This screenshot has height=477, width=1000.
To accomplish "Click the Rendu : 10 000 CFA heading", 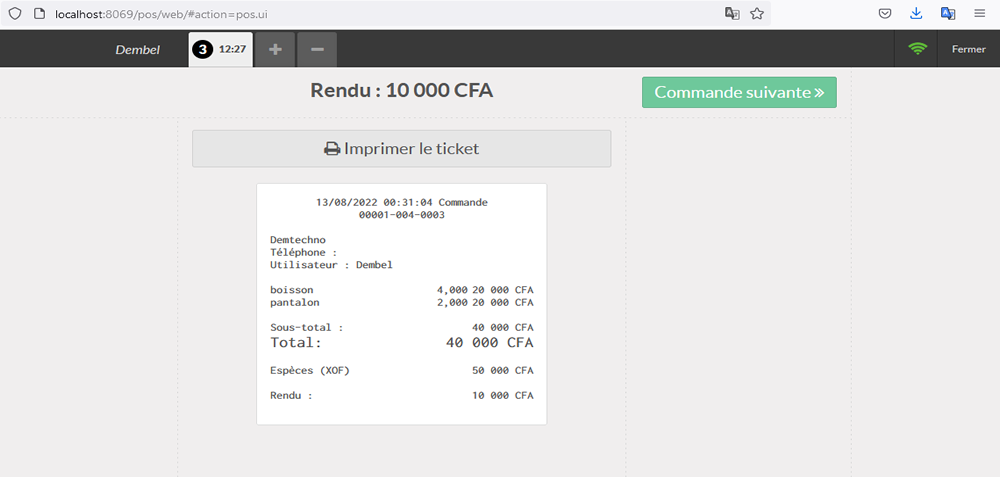I will click(x=401, y=90).
